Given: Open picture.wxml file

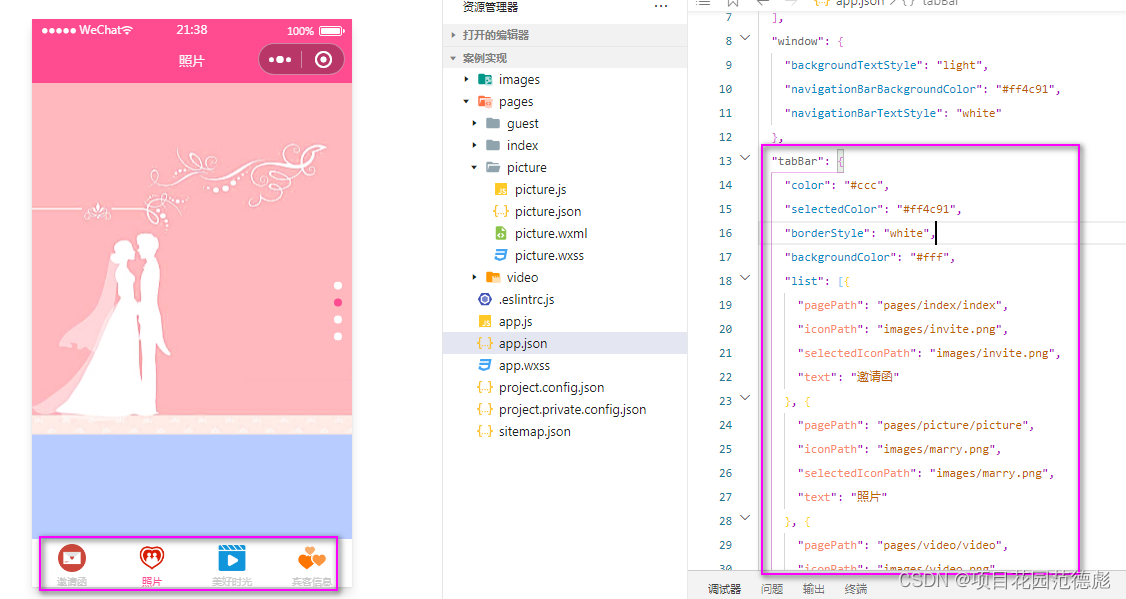Looking at the screenshot, I should tap(551, 233).
